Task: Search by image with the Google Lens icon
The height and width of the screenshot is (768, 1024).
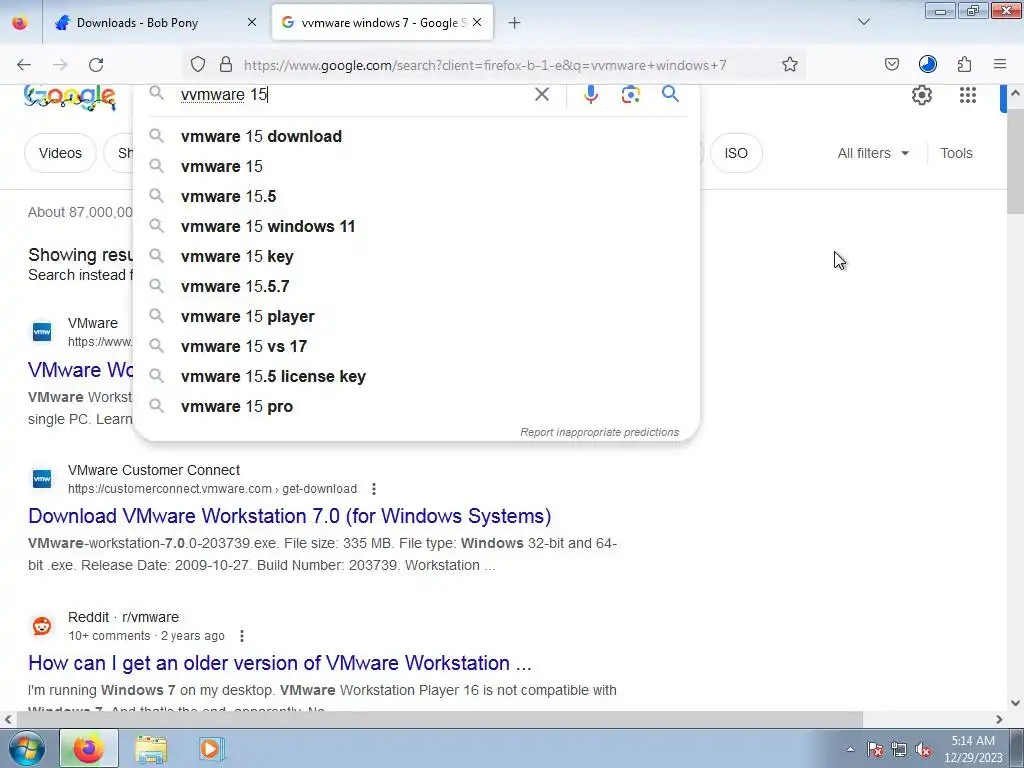Action: click(x=630, y=95)
